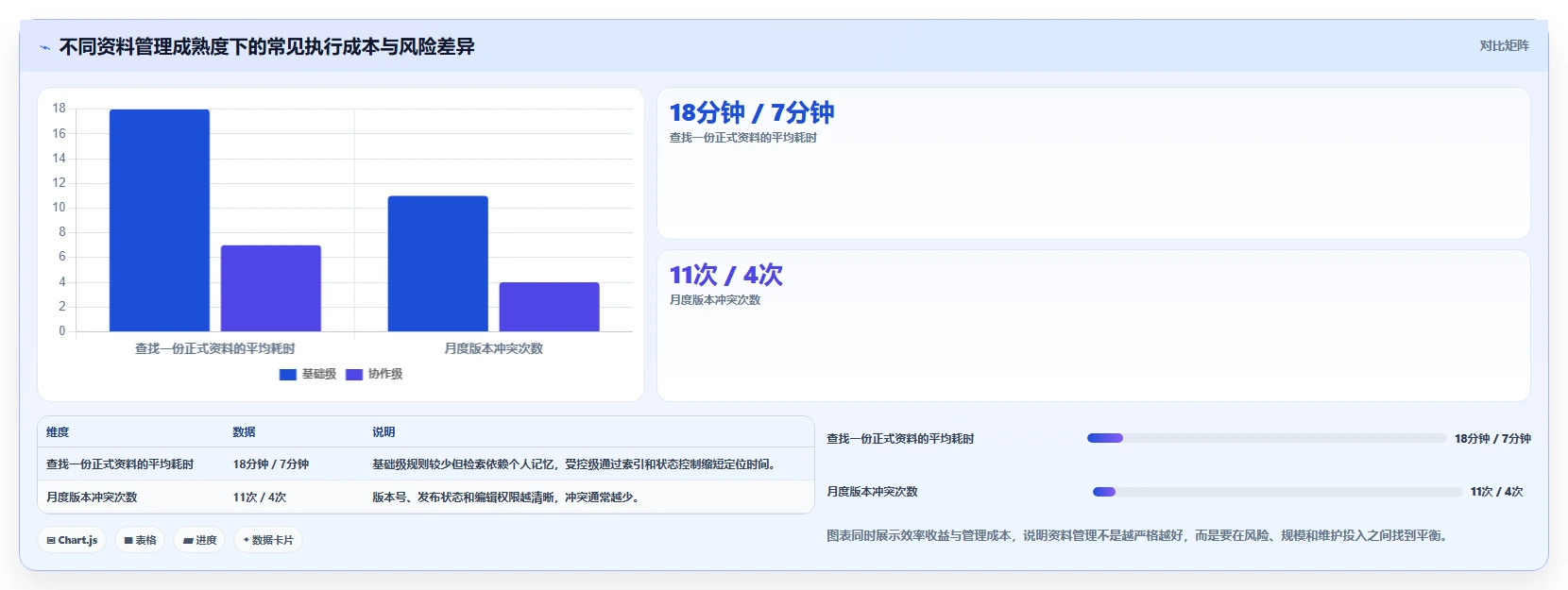This screenshot has height=590, width=1568.
Task: Click the 11次 / 4次 data card heading
Action: pyautogui.click(x=726, y=276)
